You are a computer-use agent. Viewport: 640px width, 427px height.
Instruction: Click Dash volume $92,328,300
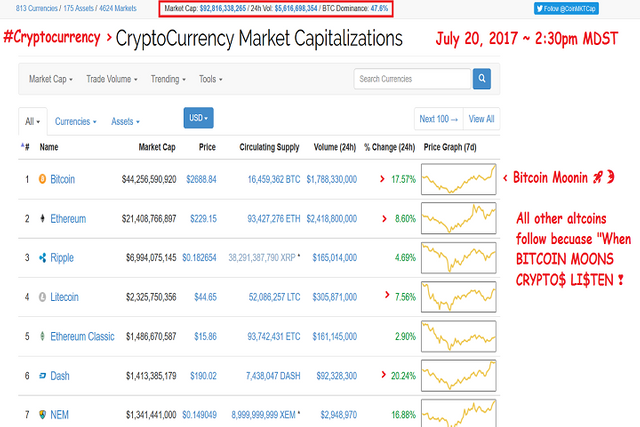[x=337, y=376]
